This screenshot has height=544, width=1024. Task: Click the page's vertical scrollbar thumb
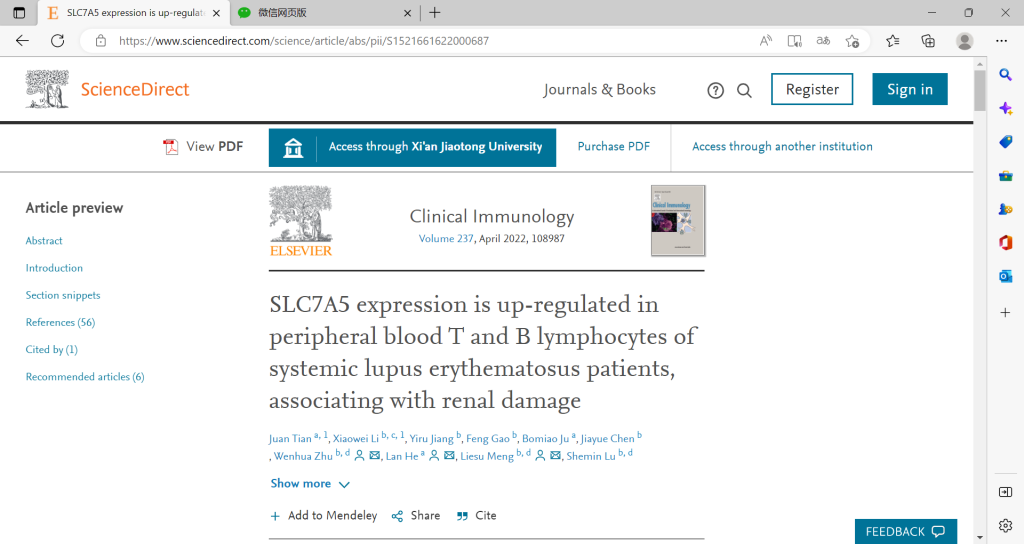(x=980, y=90)
